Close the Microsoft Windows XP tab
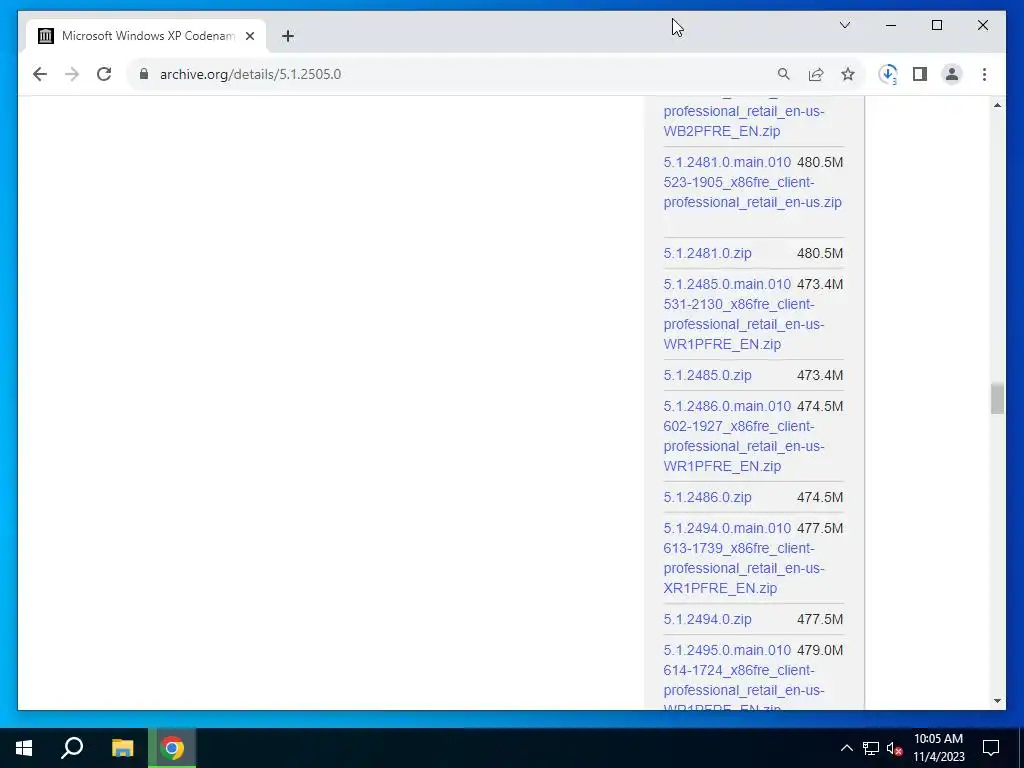Viewport: 1024px width, 768px height. (x=249, y=36)
